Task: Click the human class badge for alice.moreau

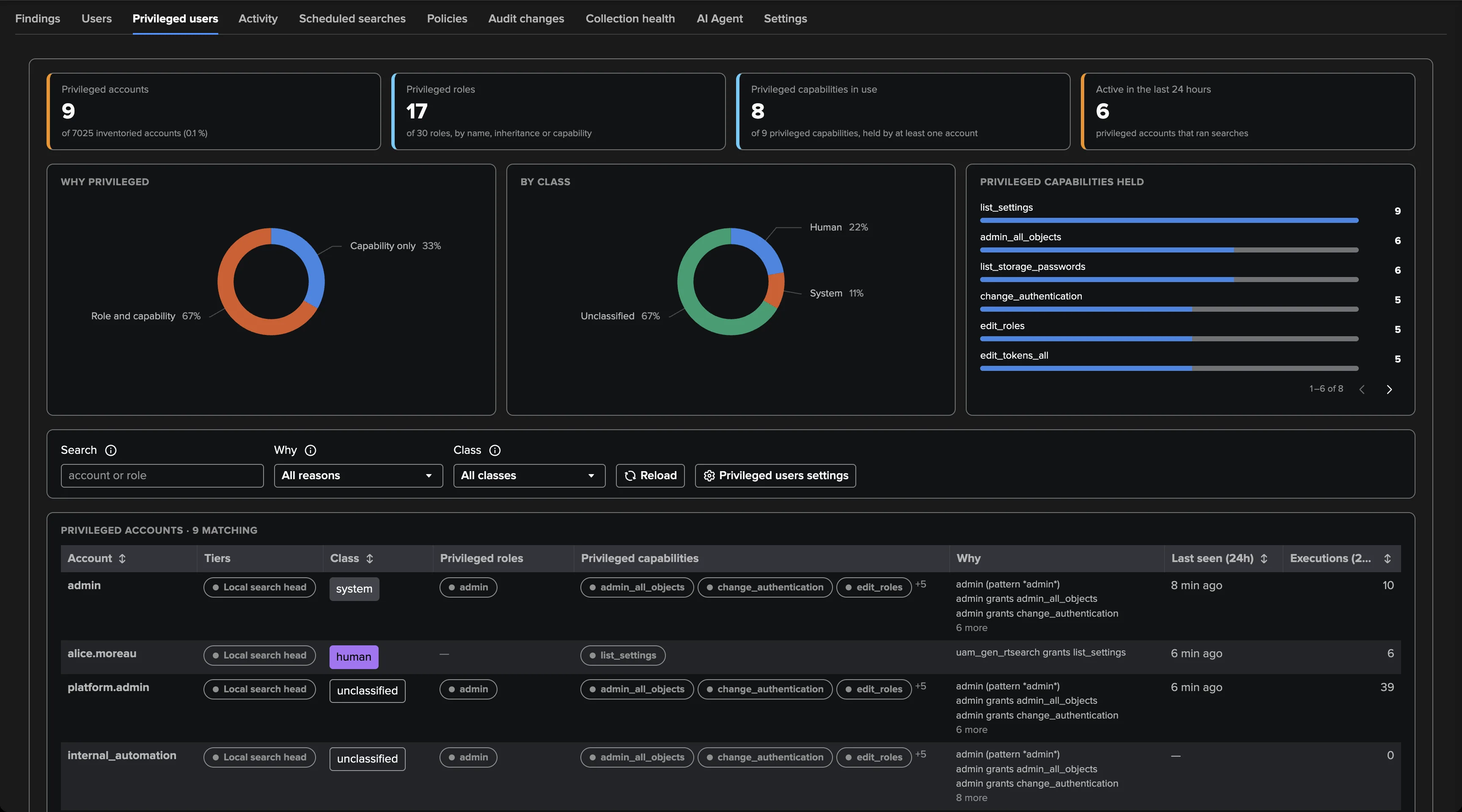Action: tap(354, 656)
